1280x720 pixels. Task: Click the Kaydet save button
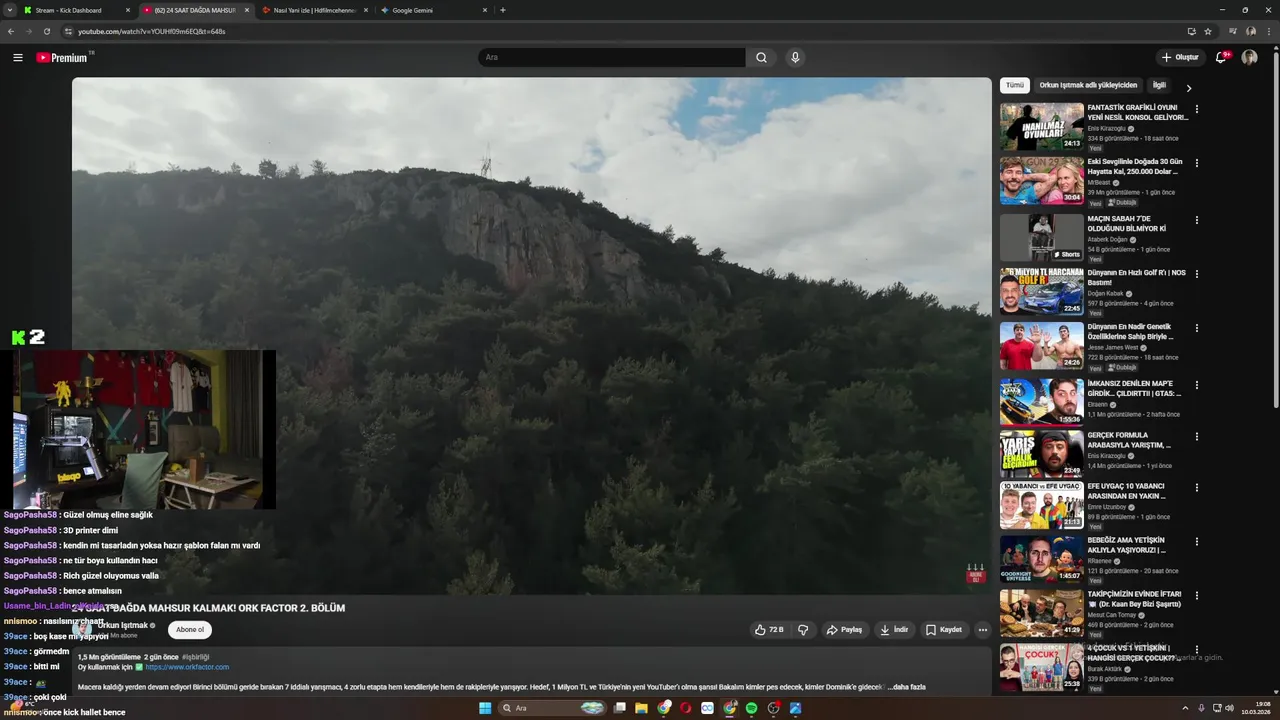(x=944, y=630)
